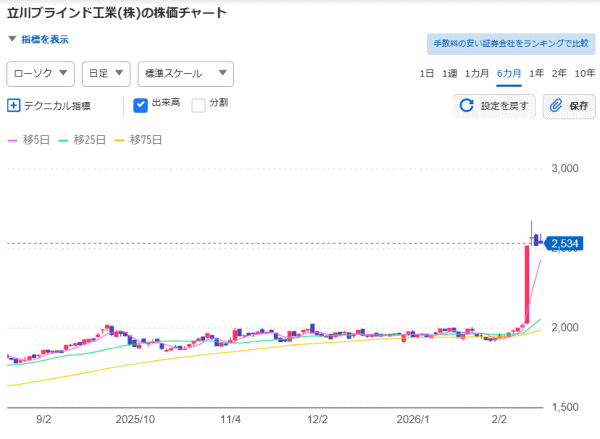Open the 指標を表示 link
The height and width of the screenshot is (439, 600).
pos(45,39)
